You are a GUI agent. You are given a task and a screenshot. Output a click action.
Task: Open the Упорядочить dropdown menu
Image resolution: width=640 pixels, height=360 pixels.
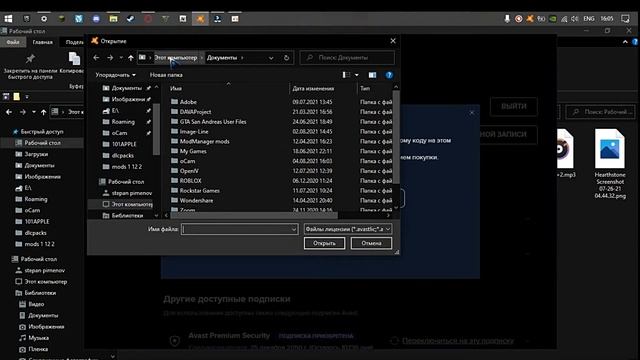(116, 75)
